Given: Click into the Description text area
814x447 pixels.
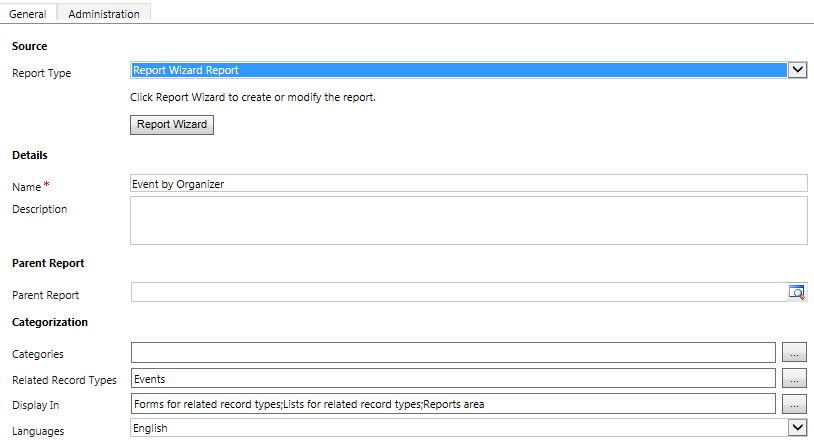Looking at the screenshot, I should point(468,220).
